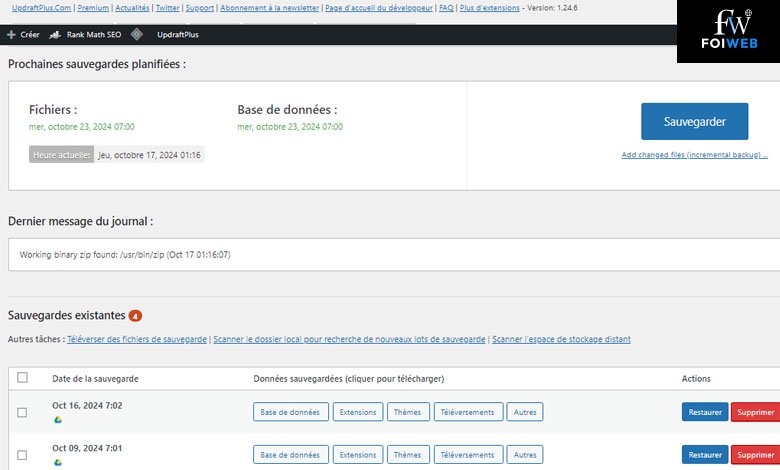Restore the Oct 16, 2024 backup
Image resolution: width=780 pixels, height=470 pixels.
pyautogui.click(x=705, y=412)
